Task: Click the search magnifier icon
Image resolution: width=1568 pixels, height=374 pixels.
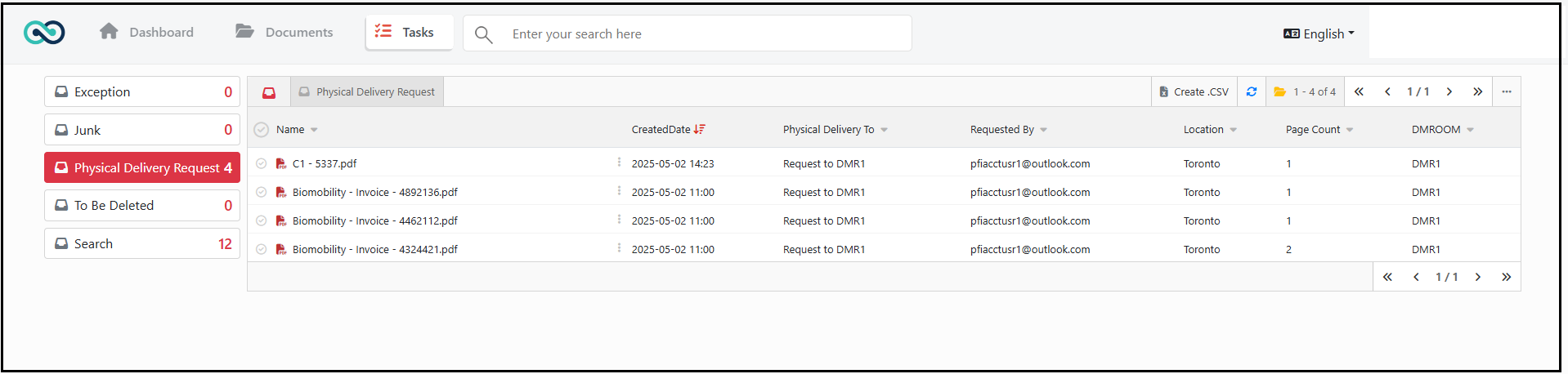Action: point(483,34)
